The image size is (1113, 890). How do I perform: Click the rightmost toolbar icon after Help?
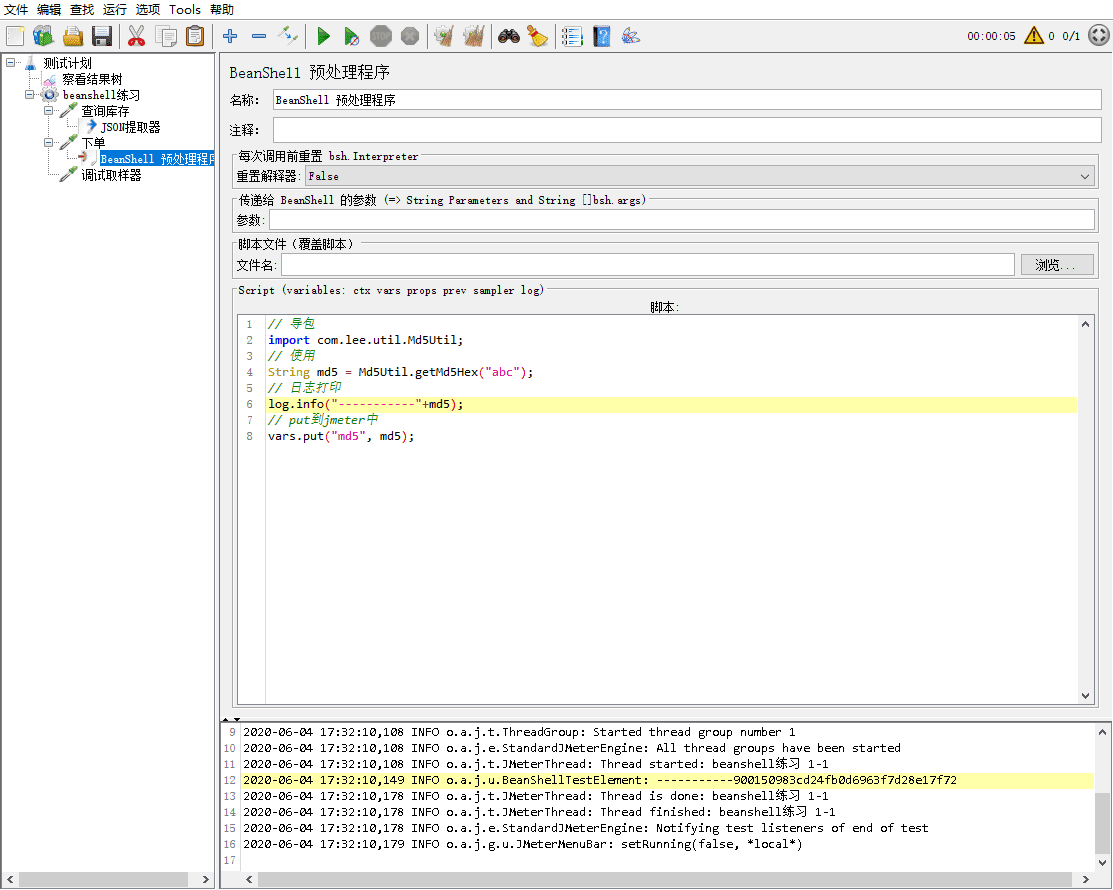[x=630, y=35]
